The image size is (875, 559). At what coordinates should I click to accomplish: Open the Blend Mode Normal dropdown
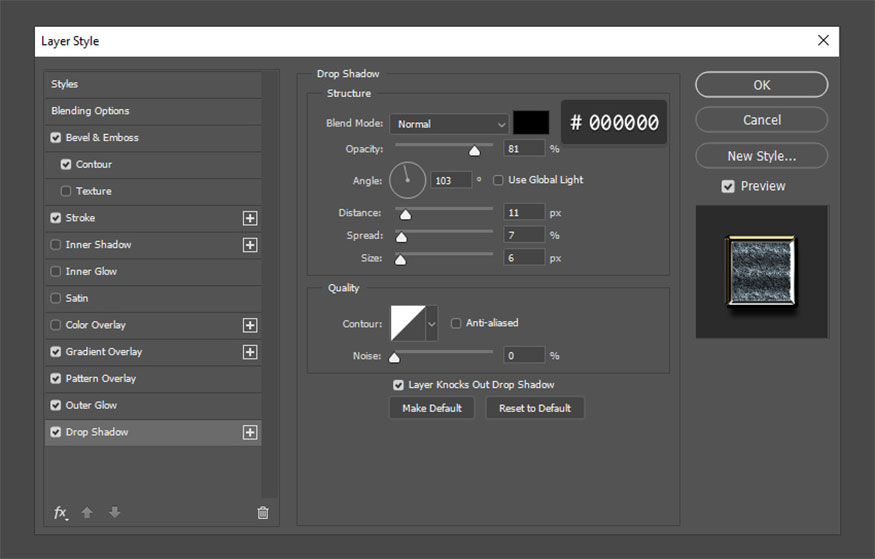coord(449,124)
